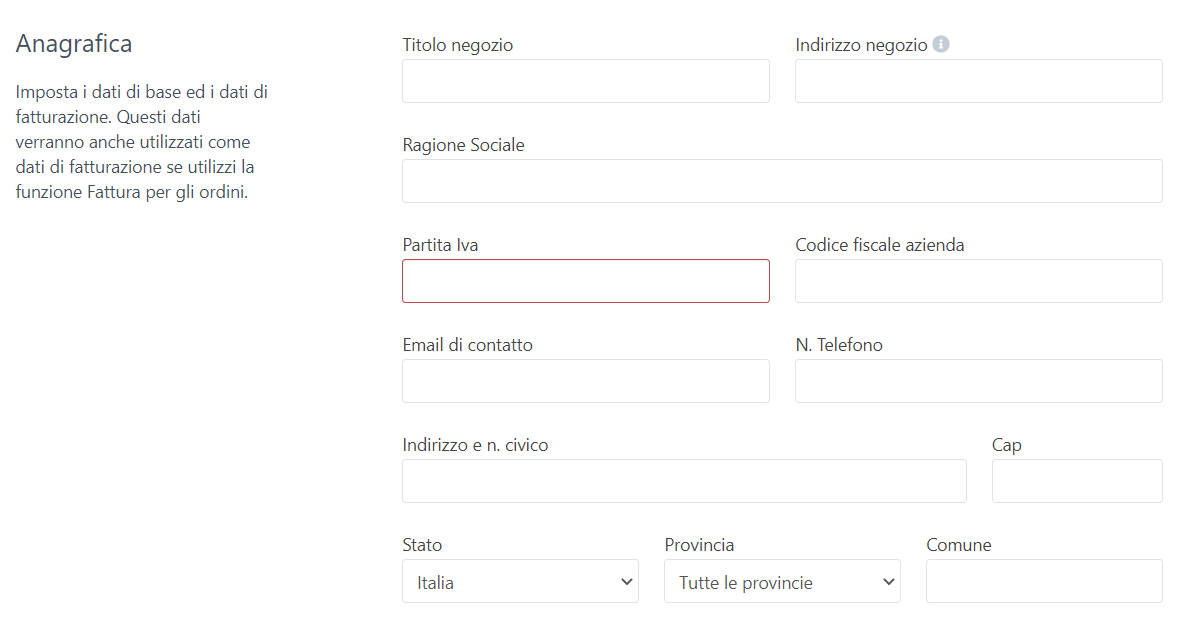Click the red-outlined Partita Iva field
Viewport: 1186px width, 626px height.
tap(585, 281)
